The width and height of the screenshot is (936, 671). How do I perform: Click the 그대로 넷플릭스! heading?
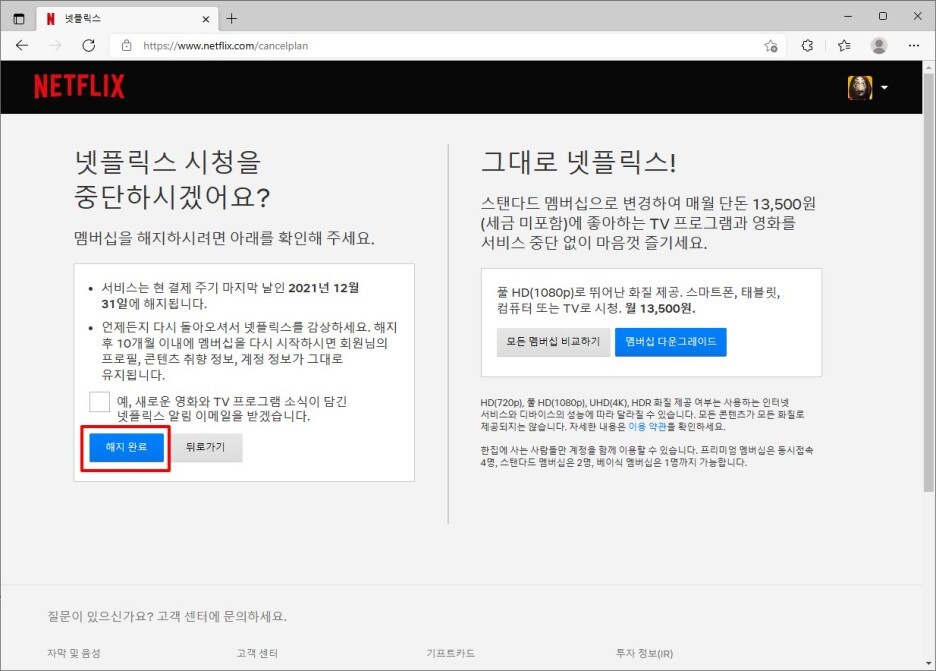[578, 162]
